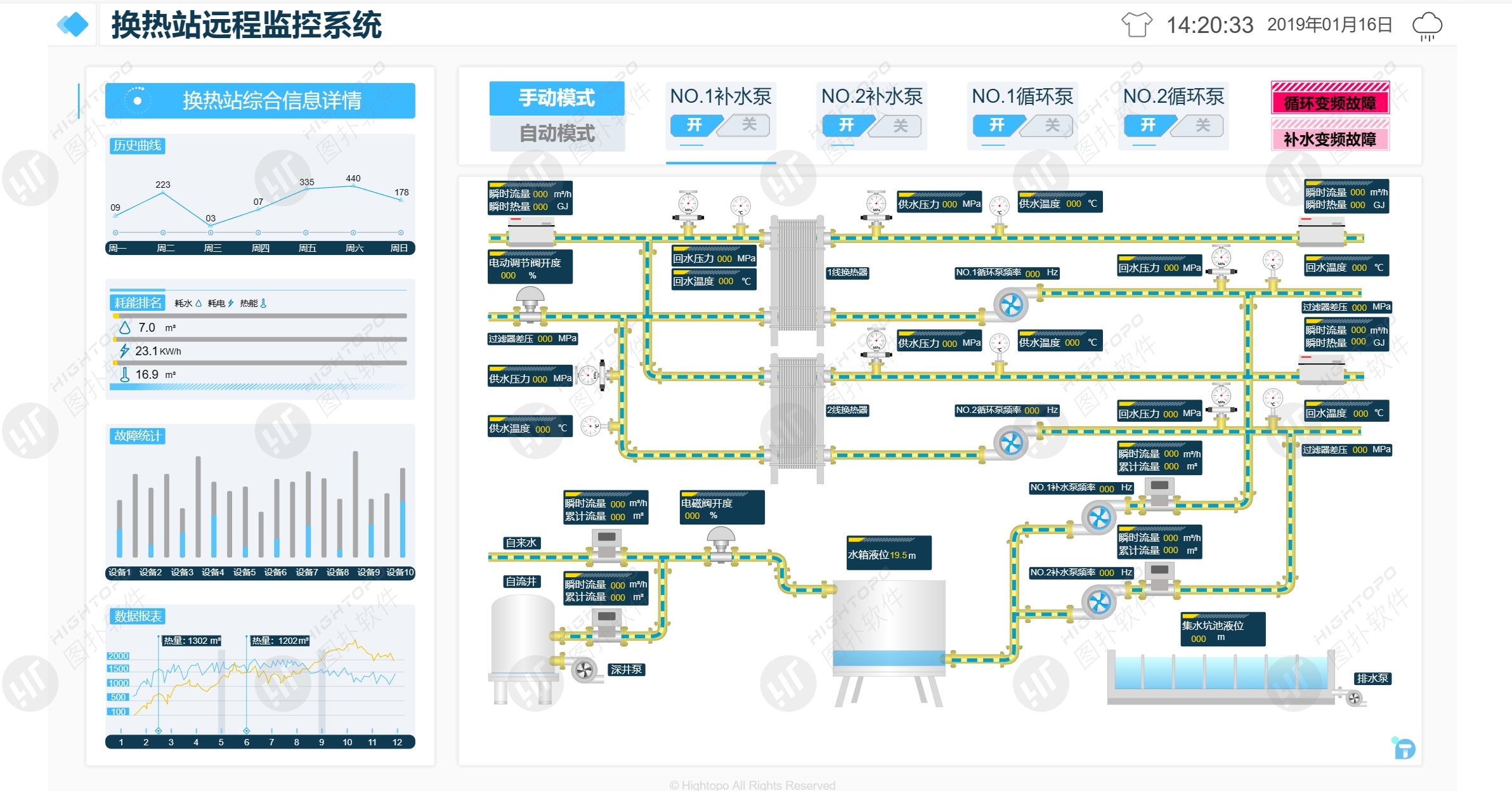Screen dimensions: 1512x791
Task: Switch NO.2循环泵 to 关
Action: [1202, 126]
